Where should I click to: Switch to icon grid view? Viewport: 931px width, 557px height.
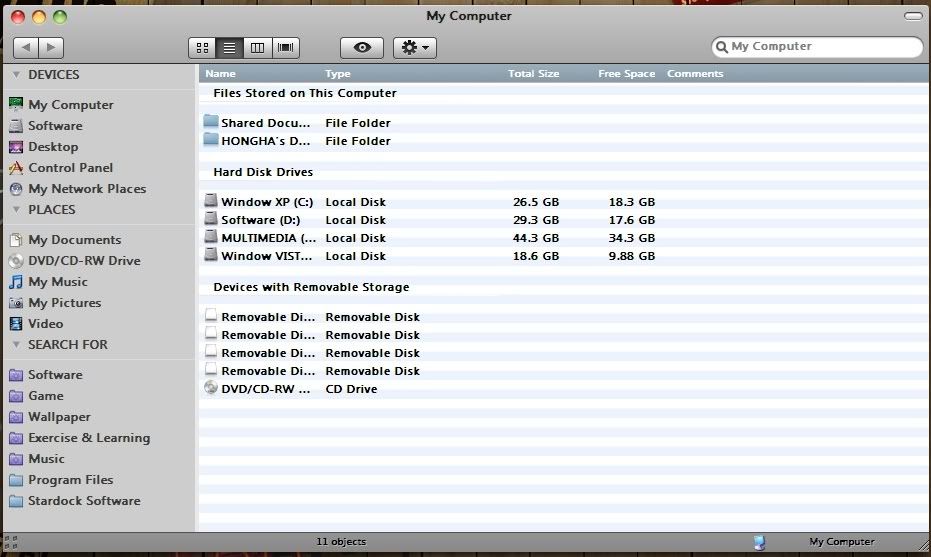(x=202, y=48)
